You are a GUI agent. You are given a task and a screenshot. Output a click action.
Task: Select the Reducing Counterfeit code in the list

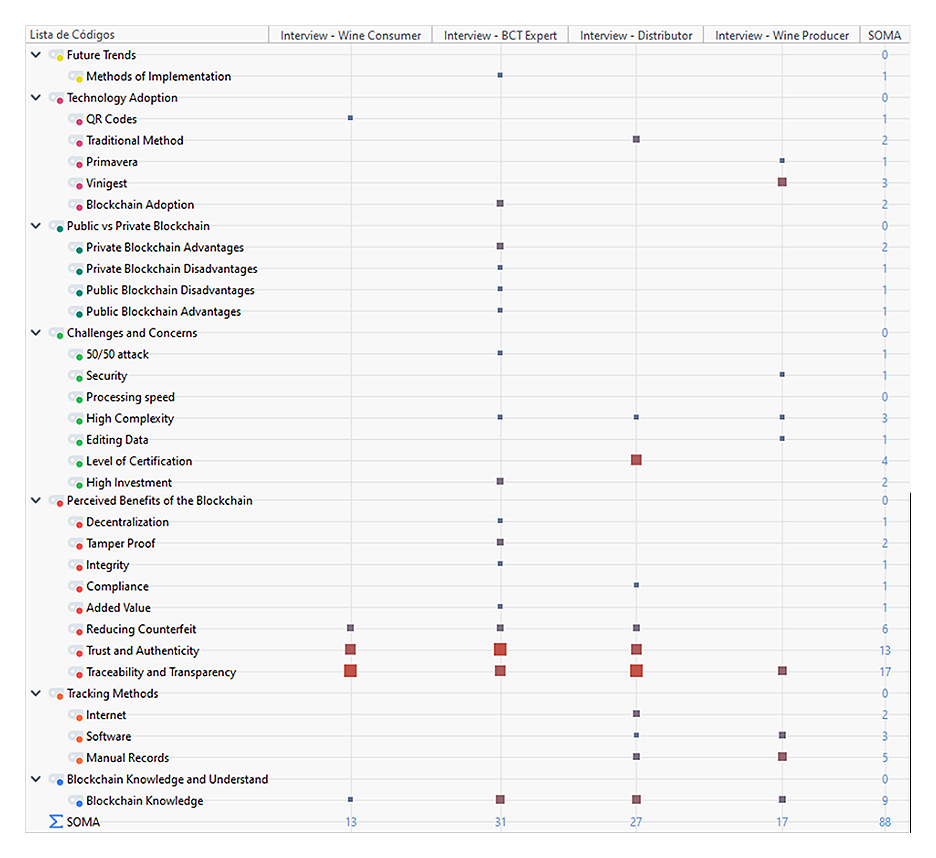click(141, 629)
